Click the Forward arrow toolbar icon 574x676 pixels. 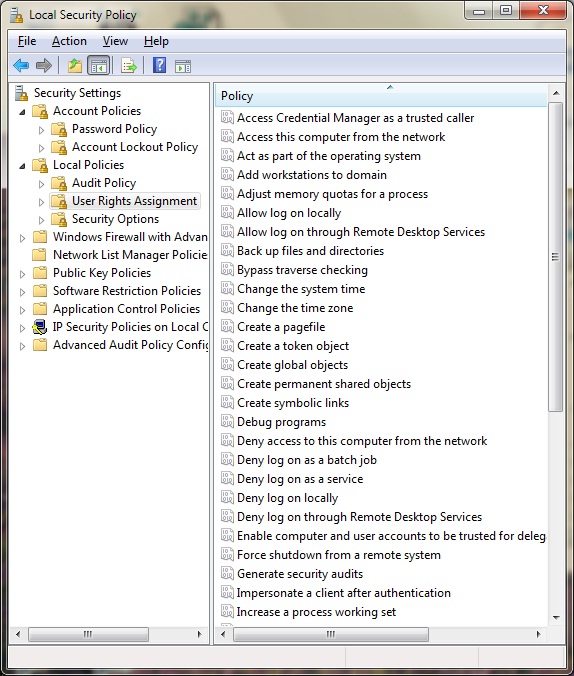pyautogui.click(x=44, y=66)
